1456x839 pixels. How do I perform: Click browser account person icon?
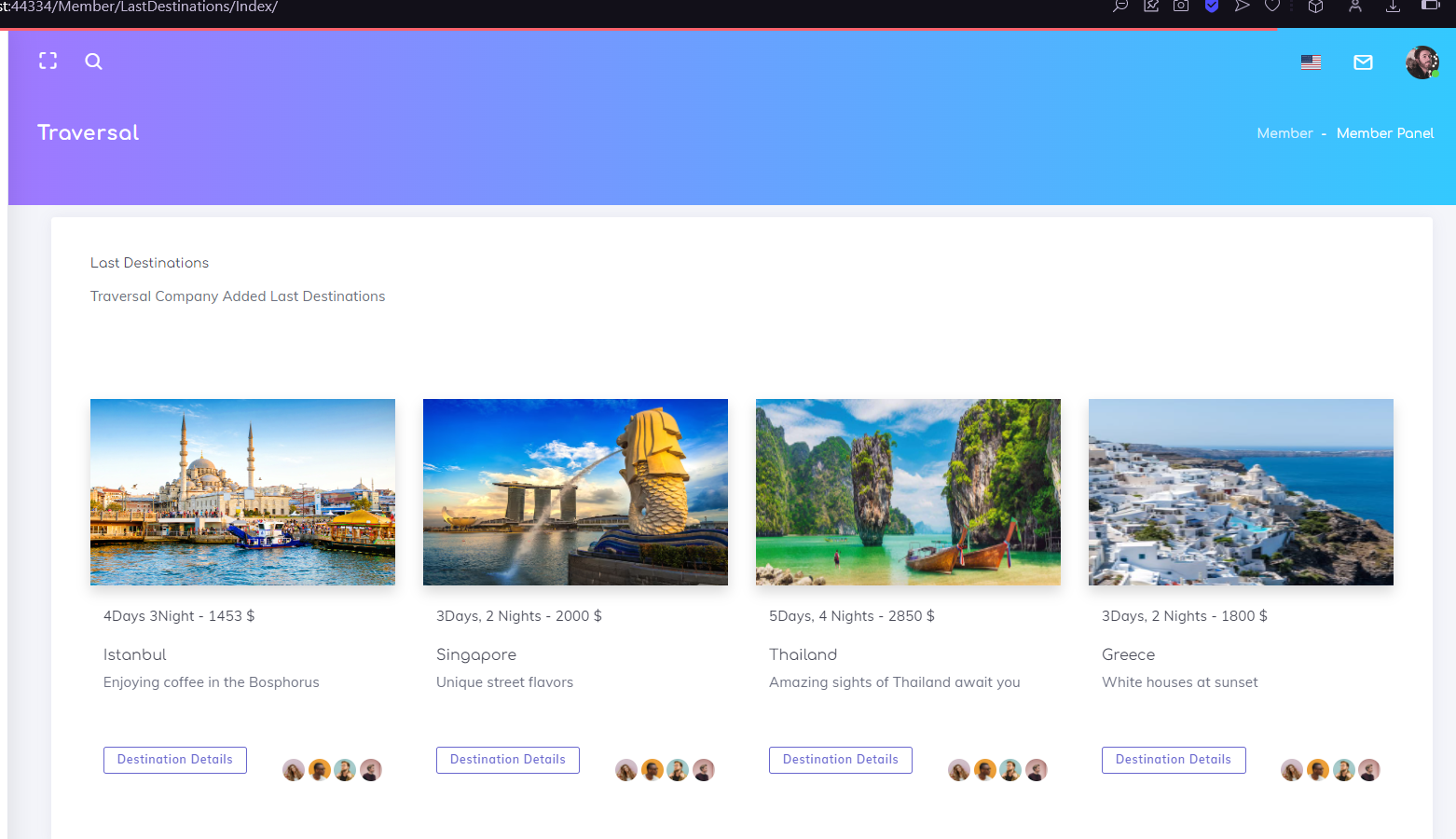coord(1355,6)
